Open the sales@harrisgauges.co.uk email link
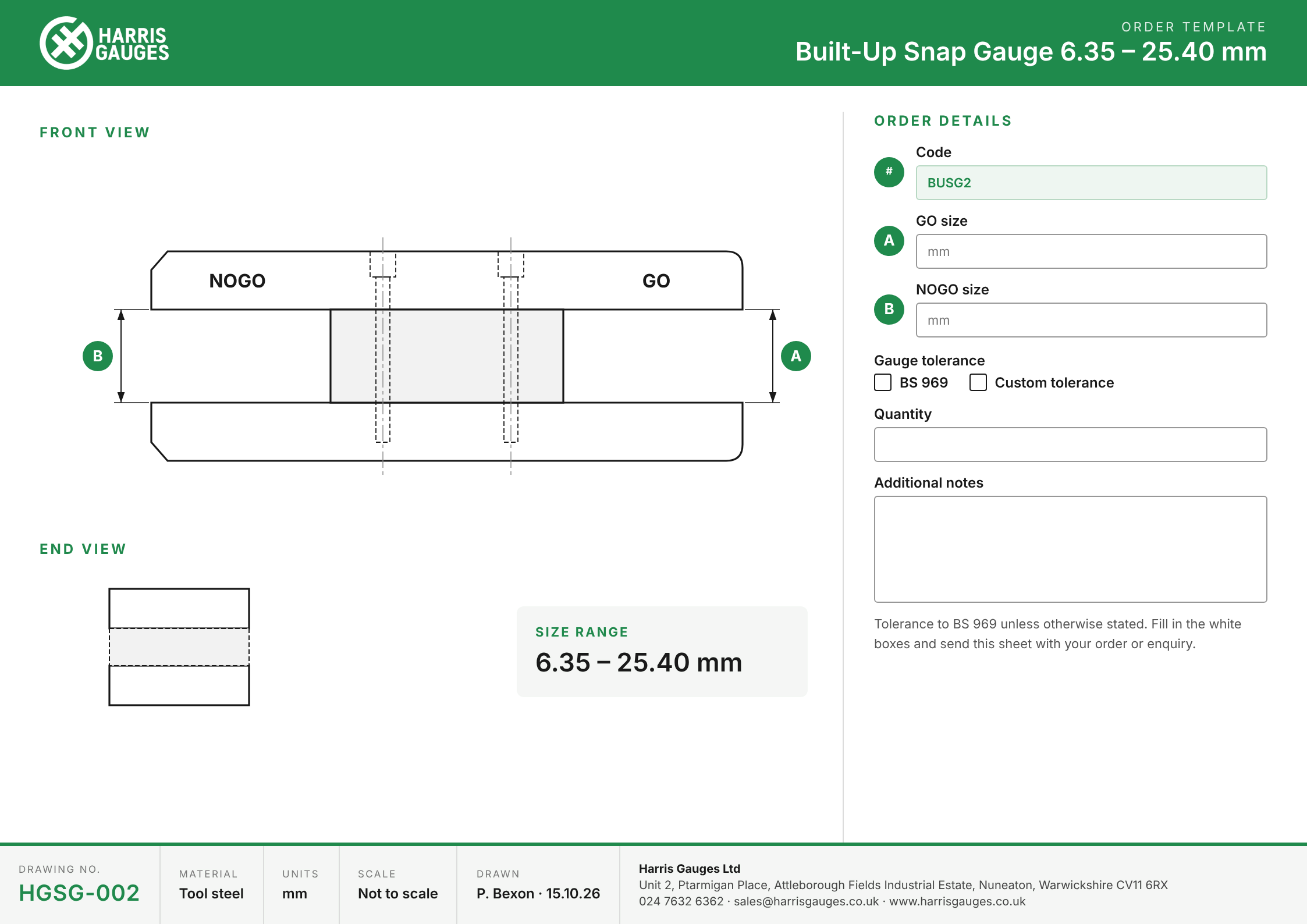Viewport: 1307px width, 924px height. 806,901
